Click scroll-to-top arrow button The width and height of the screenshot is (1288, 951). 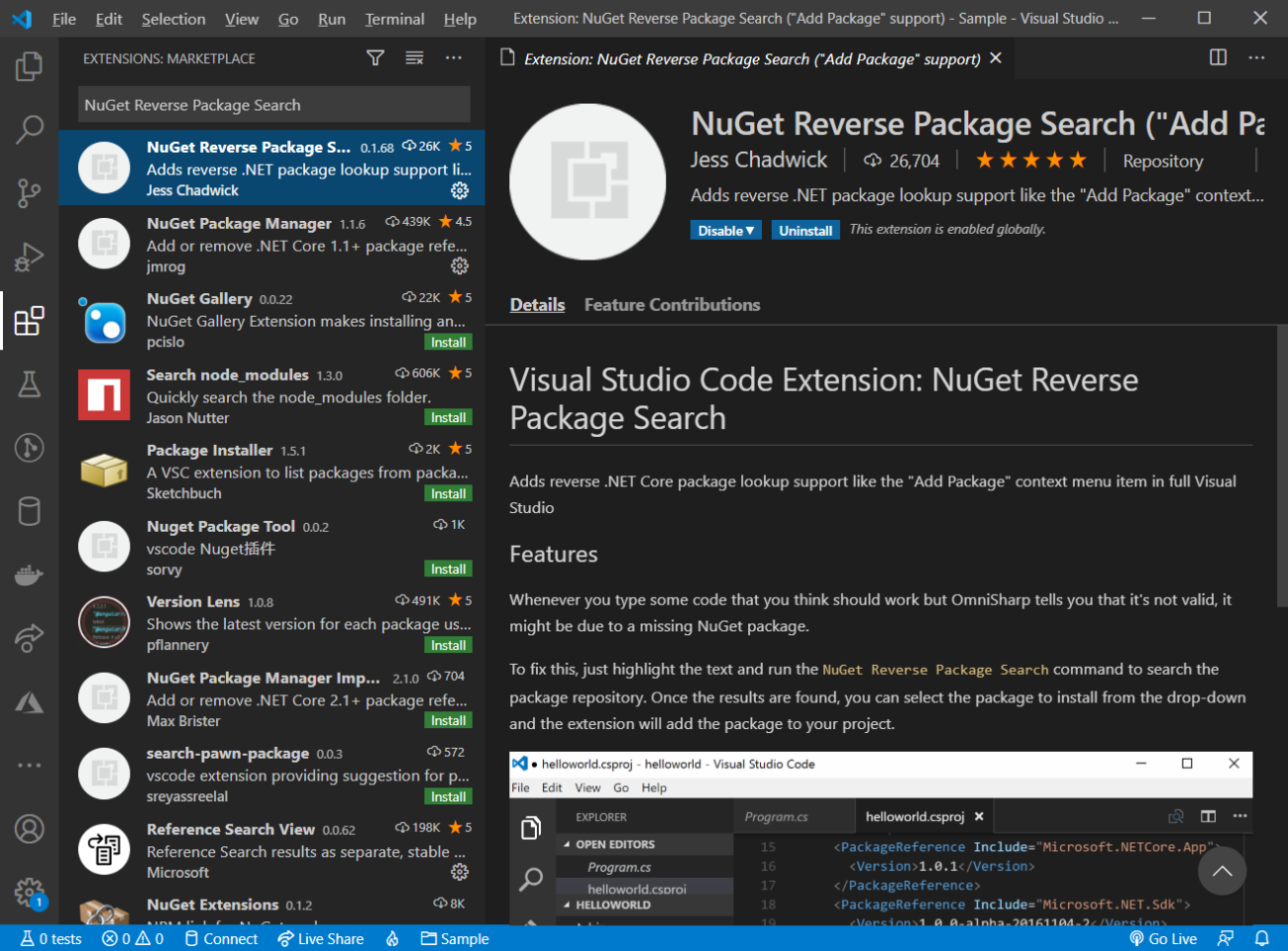1222,871
